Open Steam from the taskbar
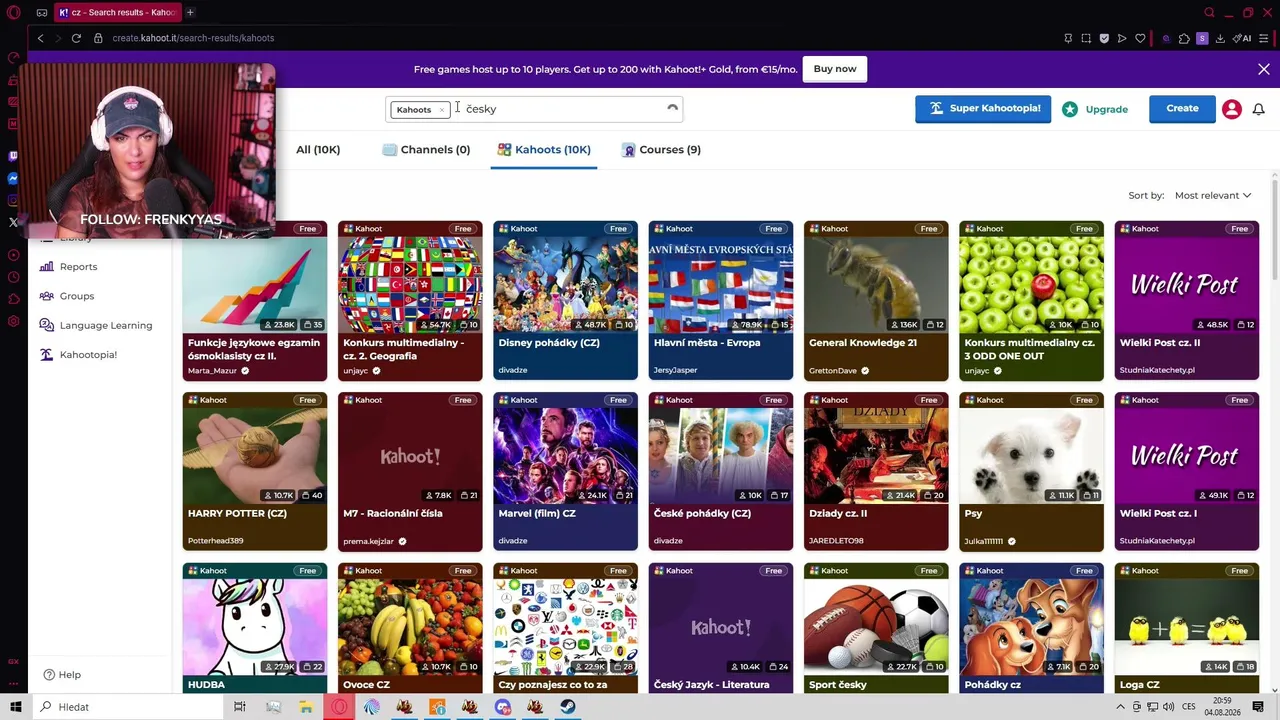 (x=568, y=707)
